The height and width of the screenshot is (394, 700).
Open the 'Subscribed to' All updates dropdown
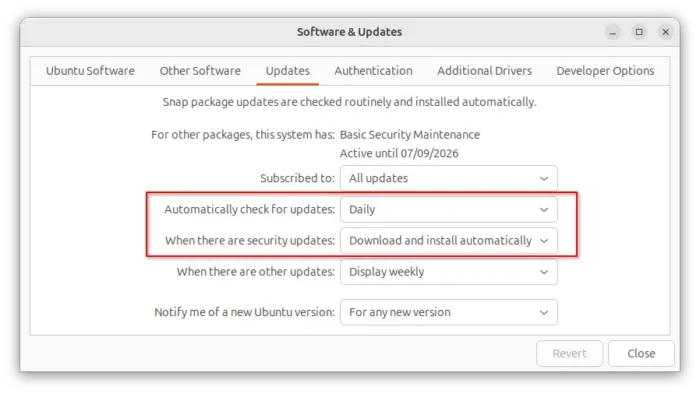pos(449,178)
